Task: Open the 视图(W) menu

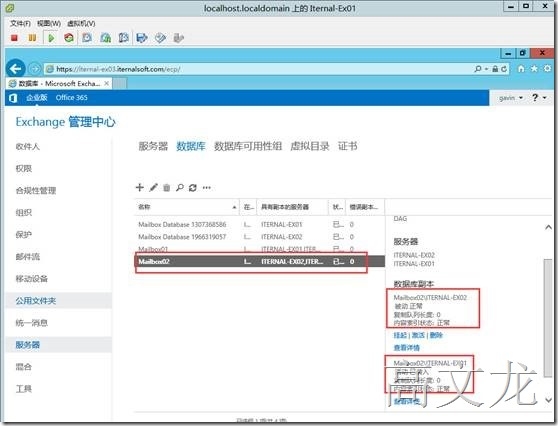Action: click(x=49, y=23)
